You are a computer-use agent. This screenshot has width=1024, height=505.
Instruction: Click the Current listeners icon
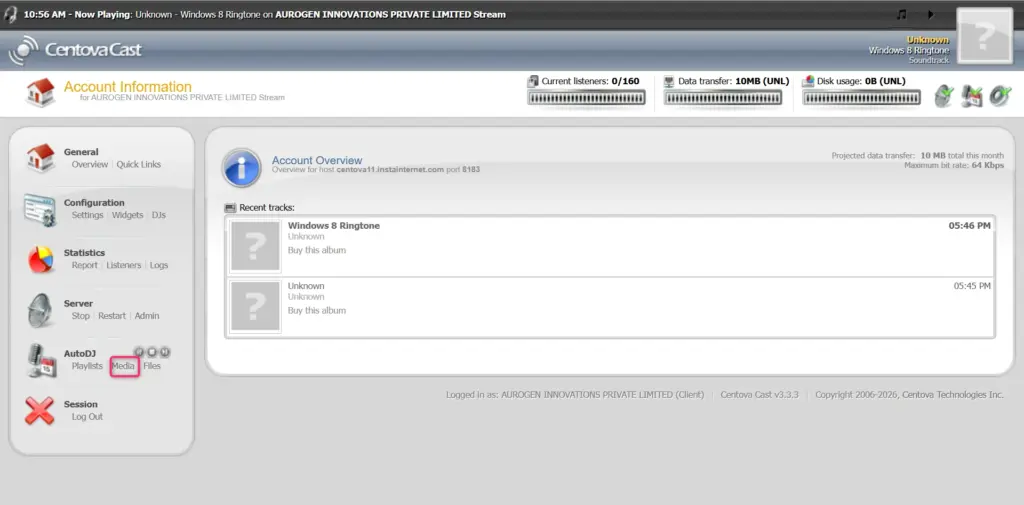tap(533, 82)
